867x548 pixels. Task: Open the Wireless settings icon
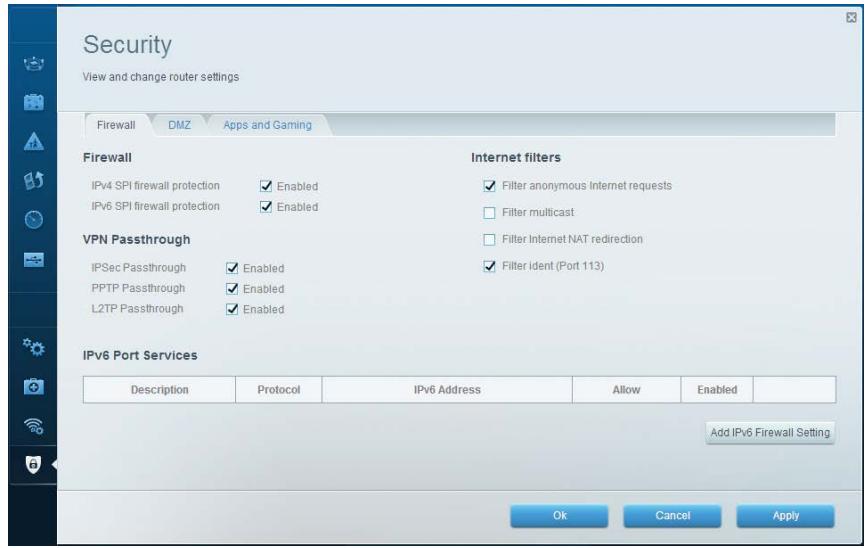coord(34,426)
